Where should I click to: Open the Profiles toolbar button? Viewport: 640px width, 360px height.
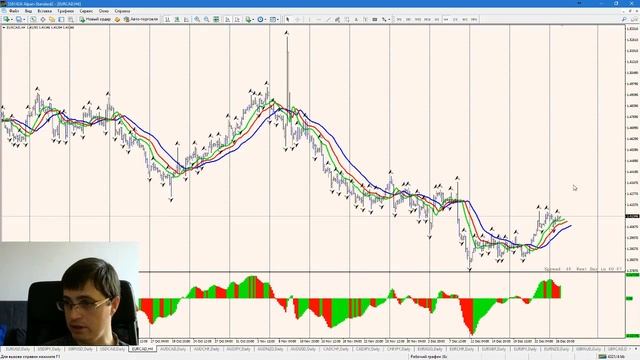click(x=19, y=19)
